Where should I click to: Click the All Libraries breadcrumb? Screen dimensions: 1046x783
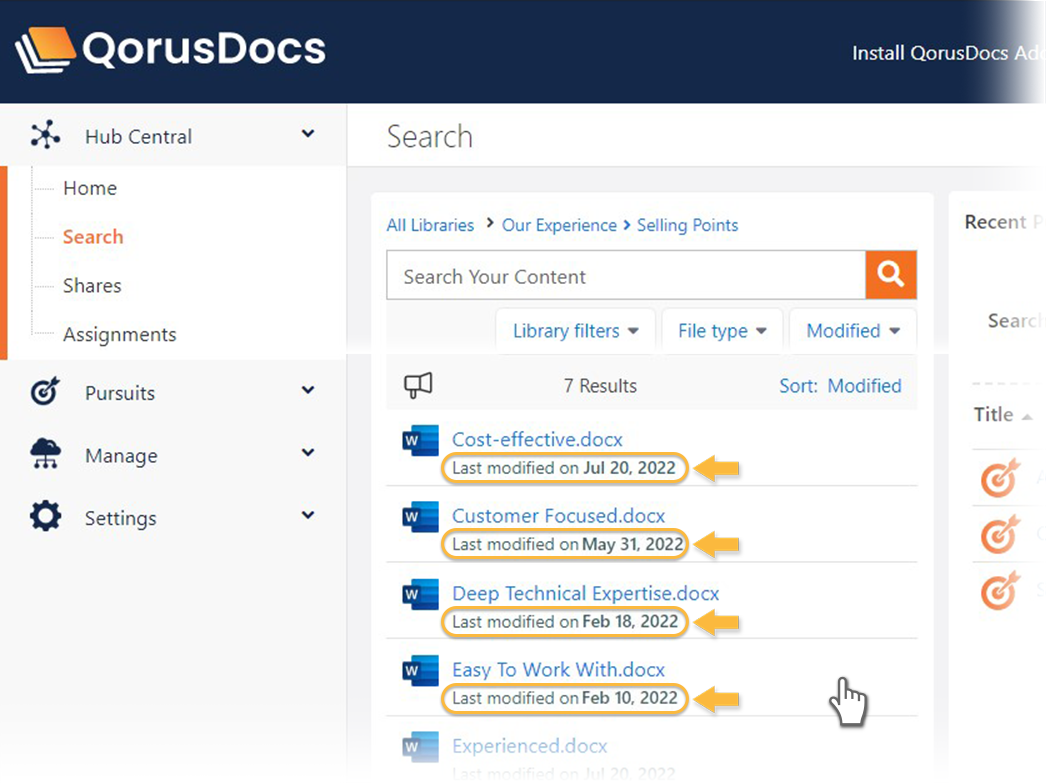tap(430, 225)
